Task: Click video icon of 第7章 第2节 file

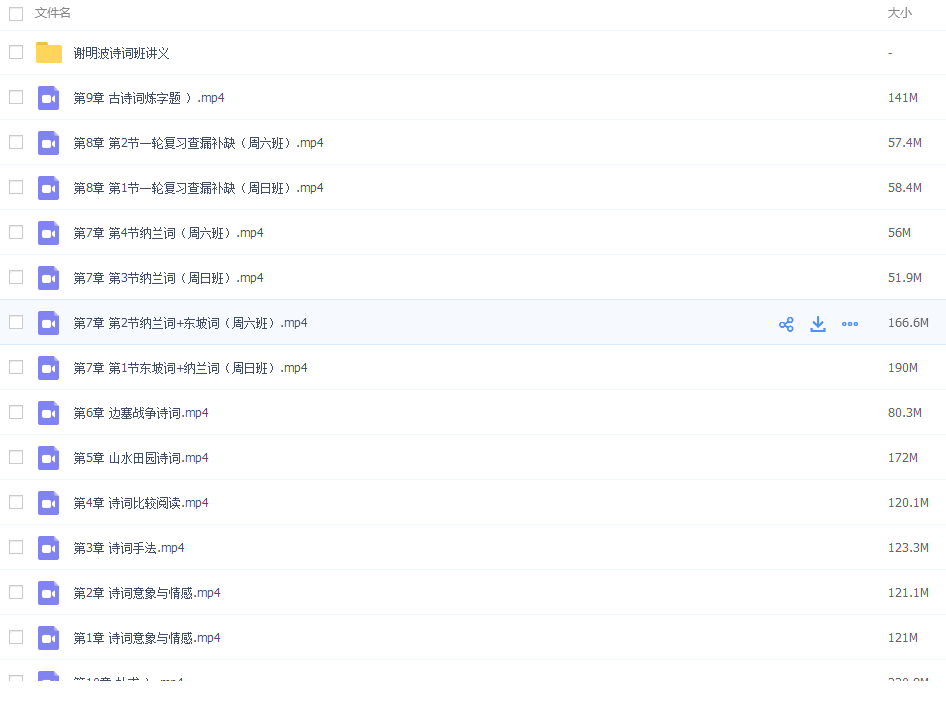Action: coord(48,323)
